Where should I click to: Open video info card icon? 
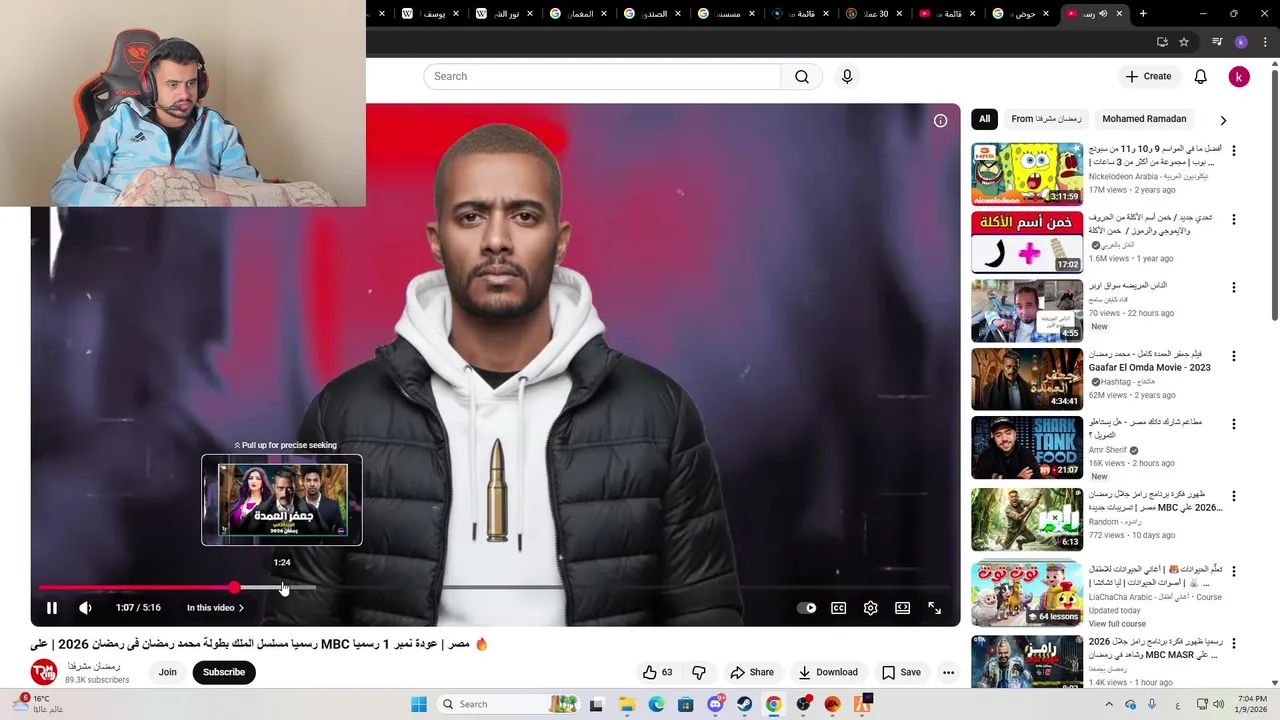tap(940, 121)
